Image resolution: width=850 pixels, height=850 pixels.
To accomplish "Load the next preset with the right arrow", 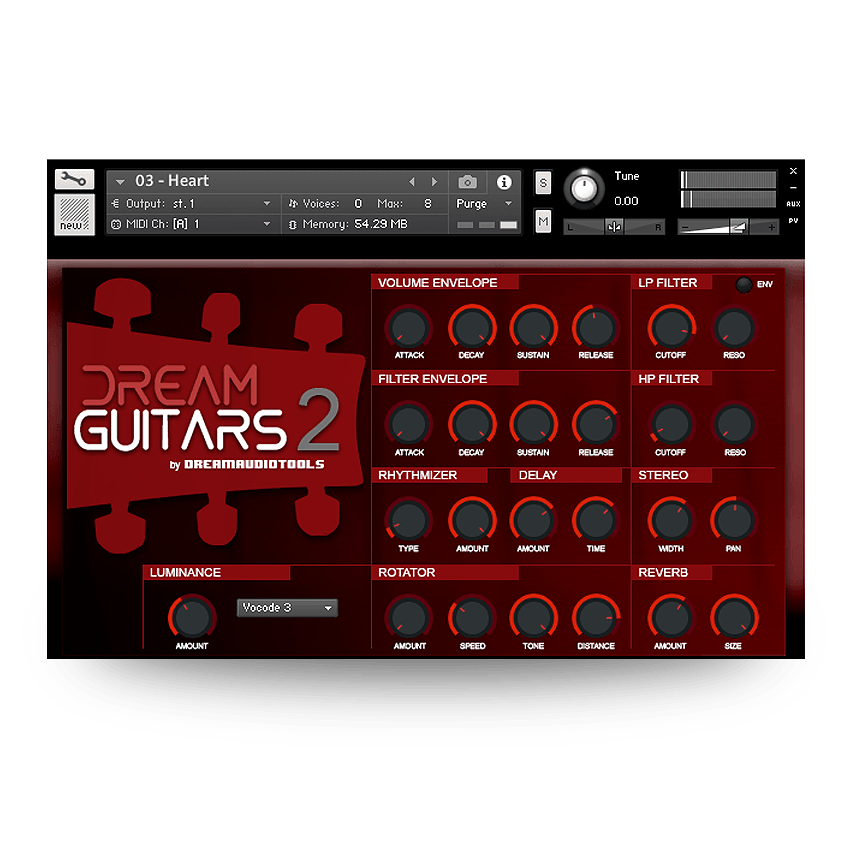I will 434,181.
